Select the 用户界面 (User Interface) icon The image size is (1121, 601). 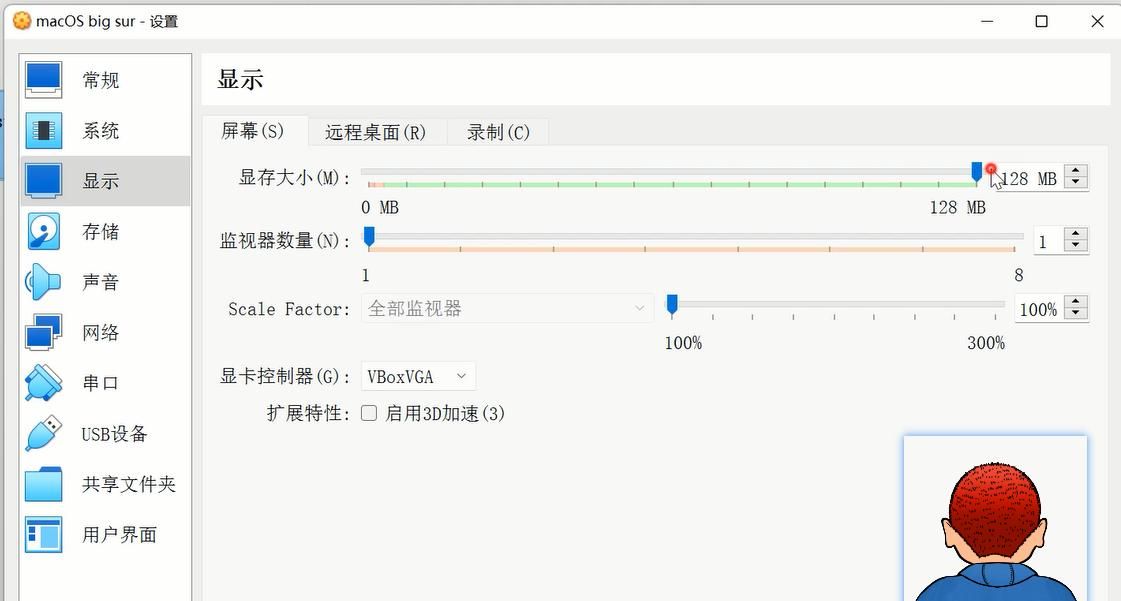tap(44, 535)
